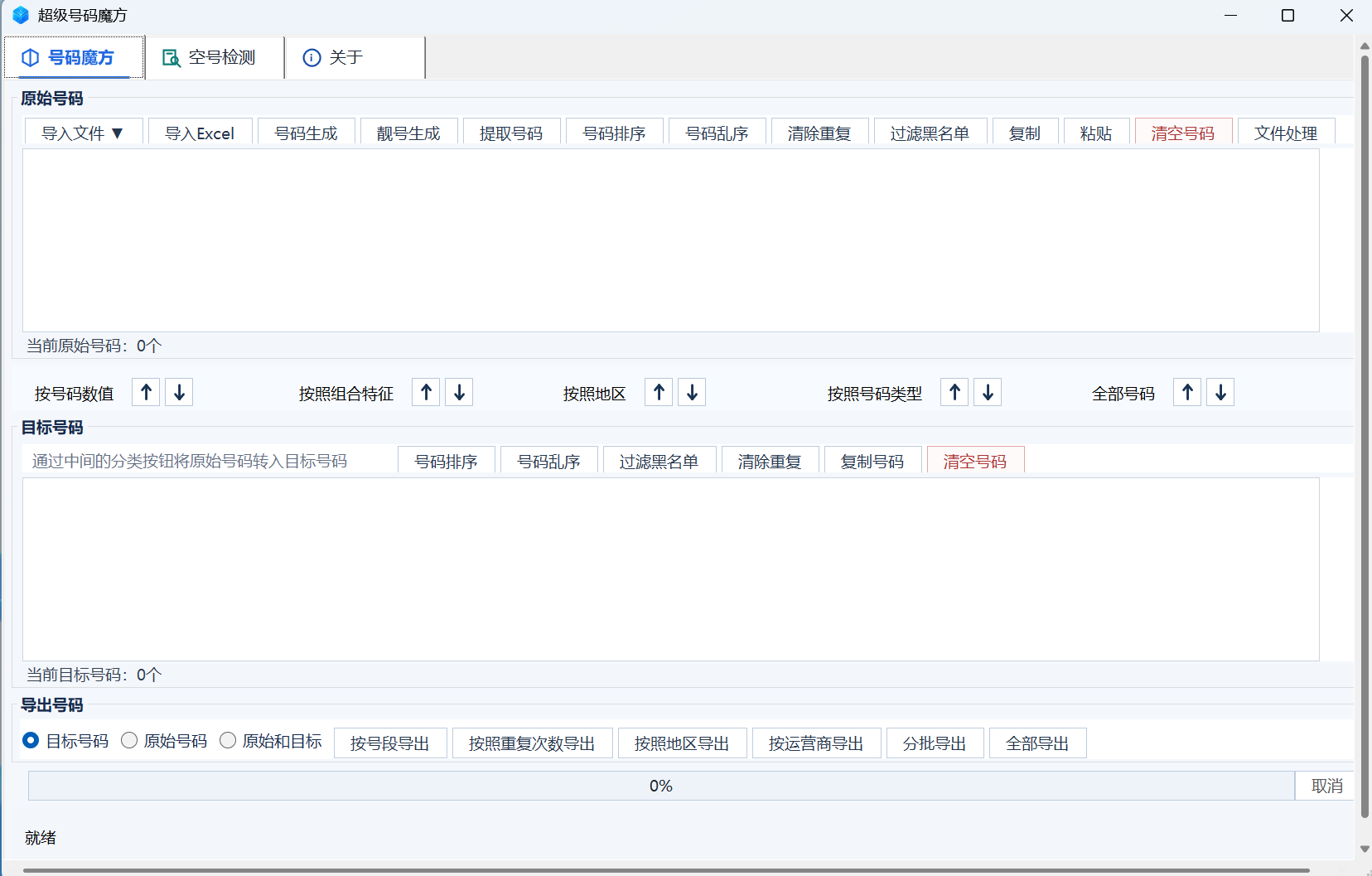
Task: Select the 原始号码 export radio option
Action: 164,741
